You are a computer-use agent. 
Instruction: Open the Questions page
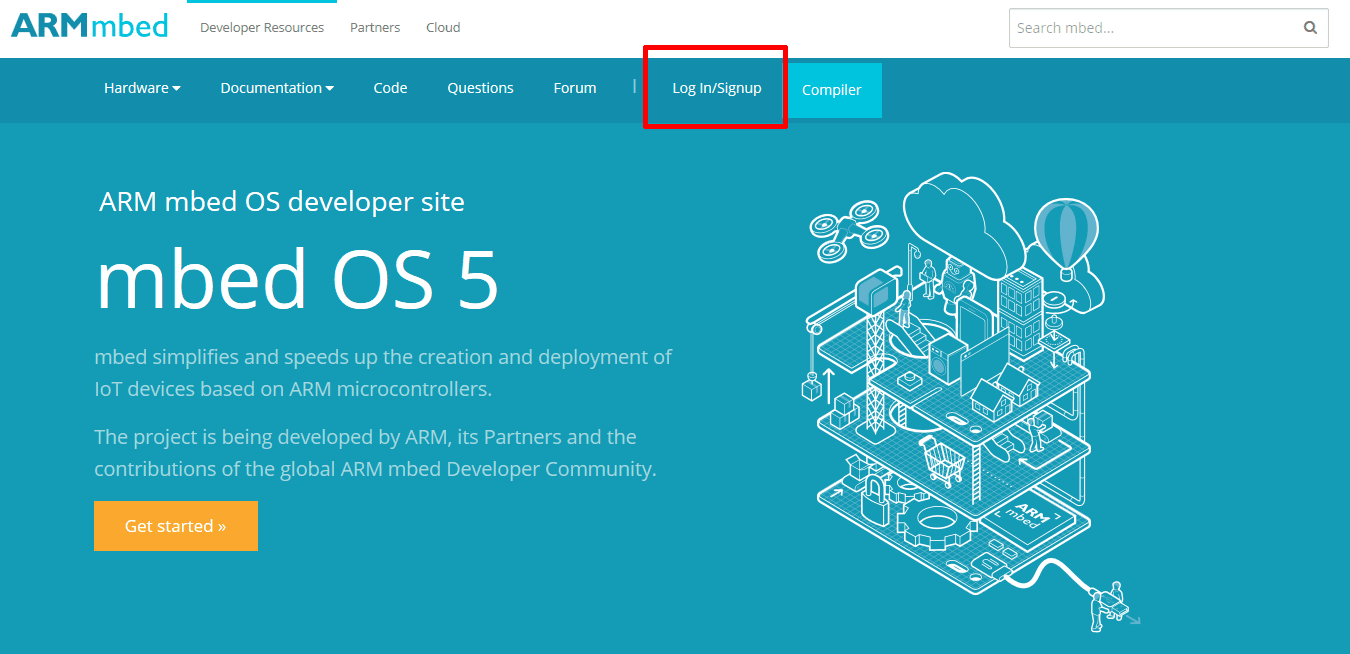point(480,88)
